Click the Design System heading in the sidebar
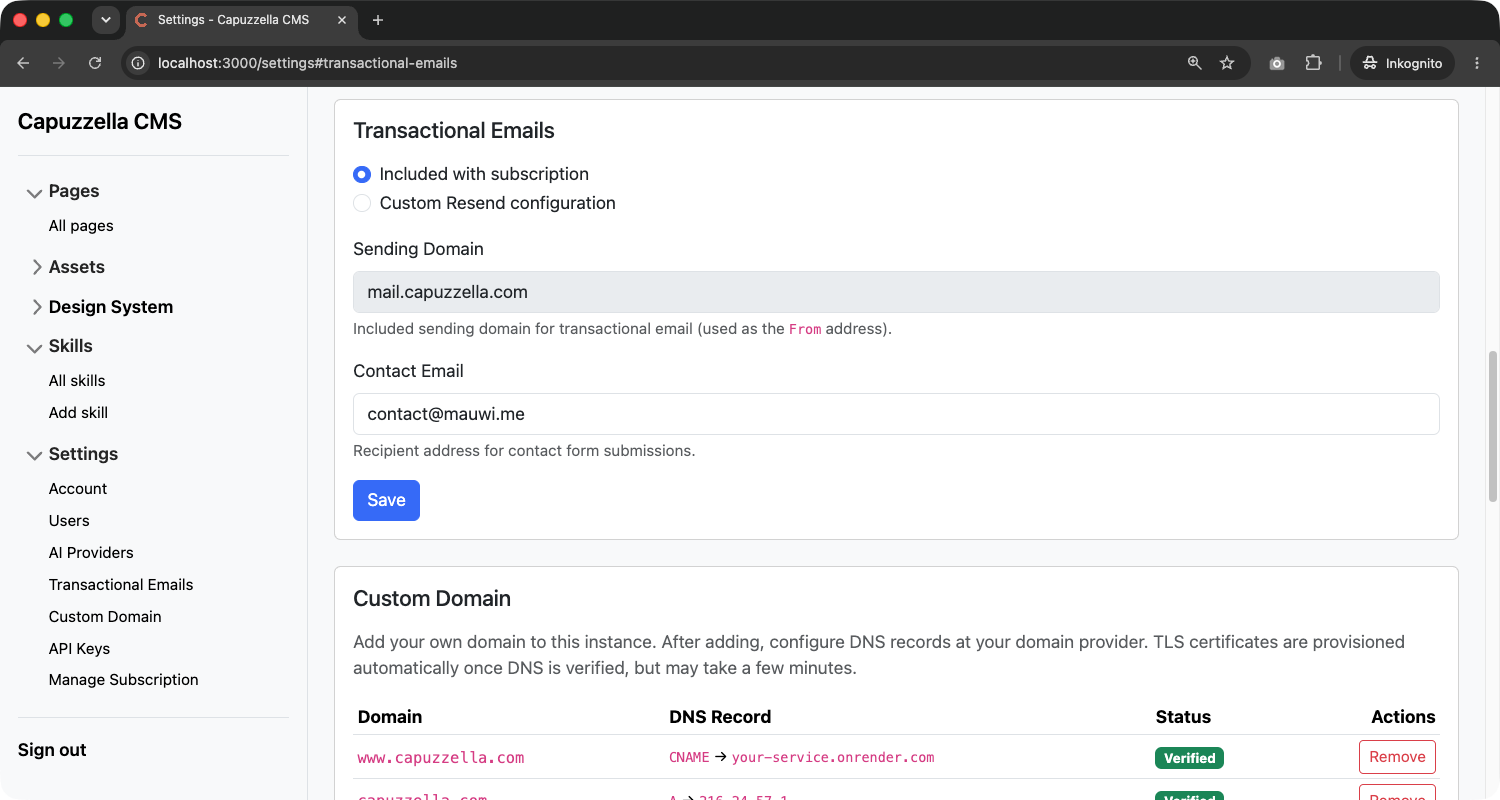Screen dimensions: 1500x800 click(x=111, y=307)
